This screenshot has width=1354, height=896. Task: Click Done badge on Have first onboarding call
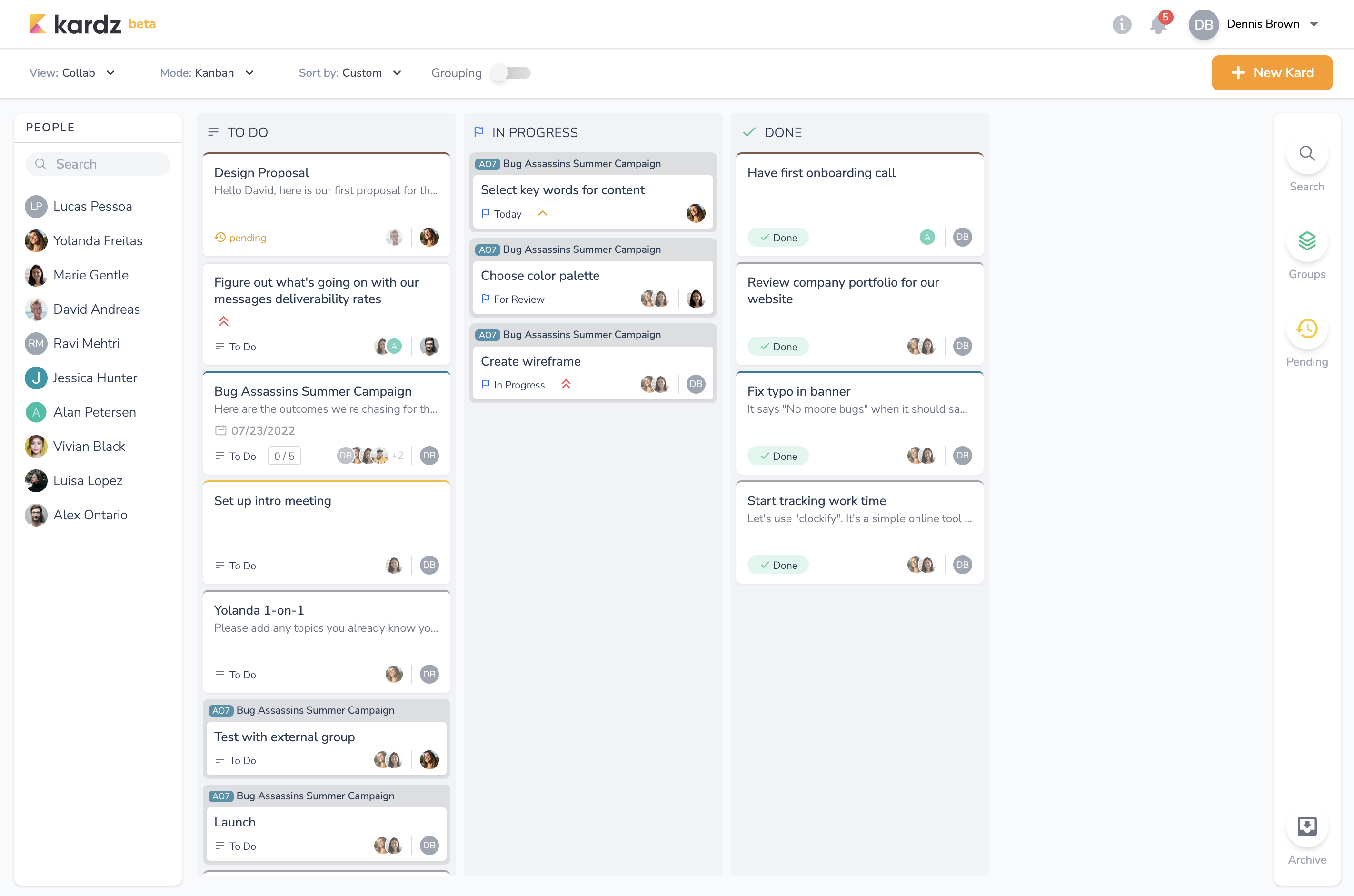(777, 237)
